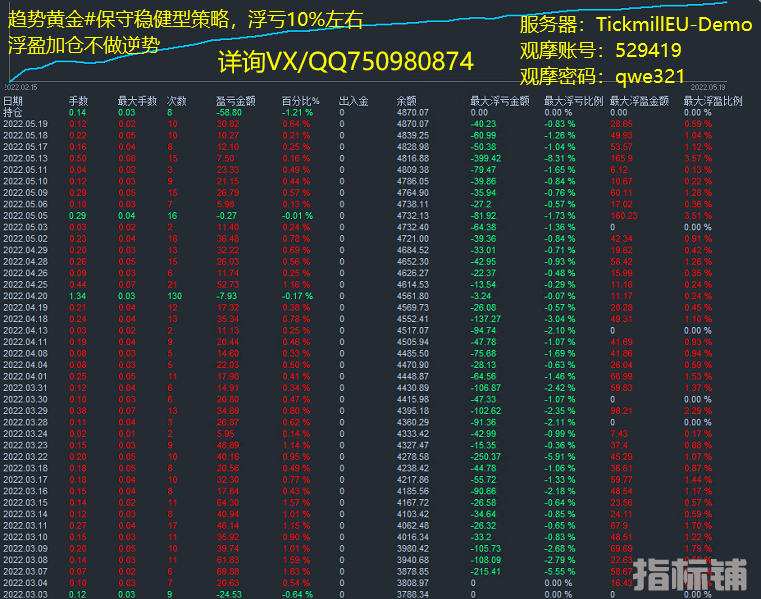Image resolution: width=761 pixels, height=599 pixels.
Task: Click the balance 4721.00 for 2022.05.02
Action: pos(413,239)
